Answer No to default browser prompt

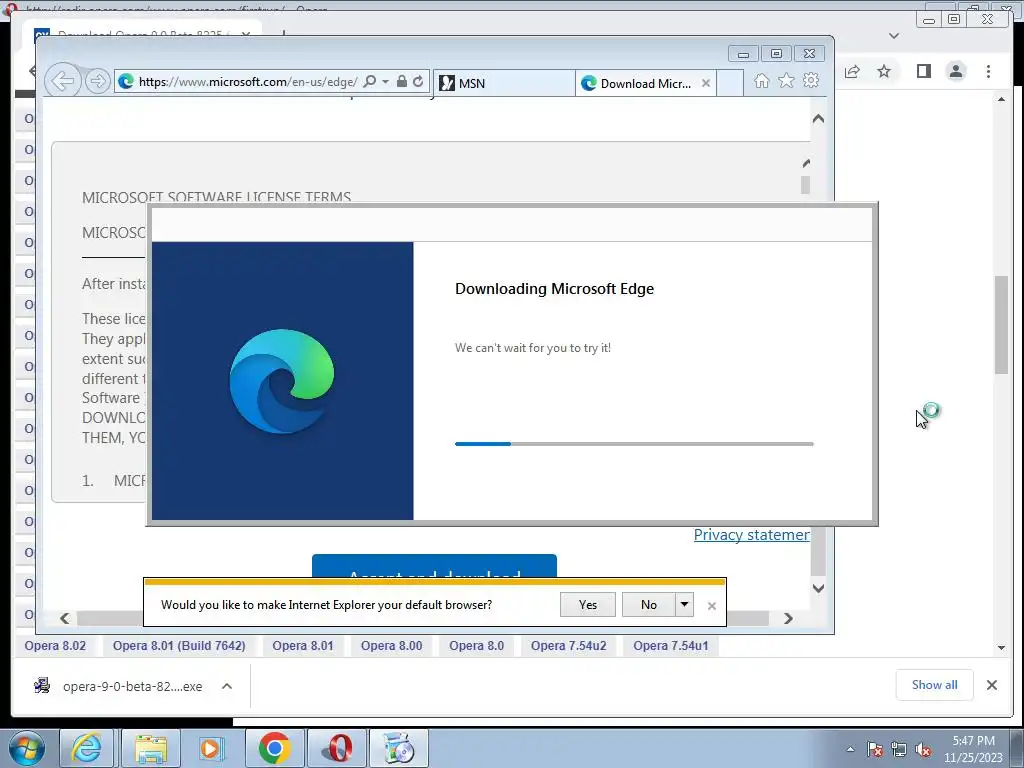(x=648, y=605)
